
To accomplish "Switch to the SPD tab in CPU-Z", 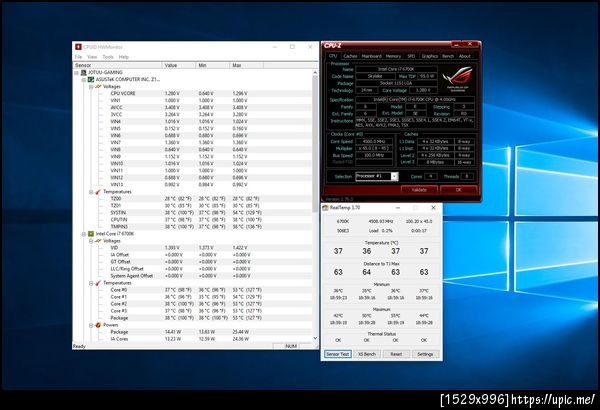I will coord(411,56).
